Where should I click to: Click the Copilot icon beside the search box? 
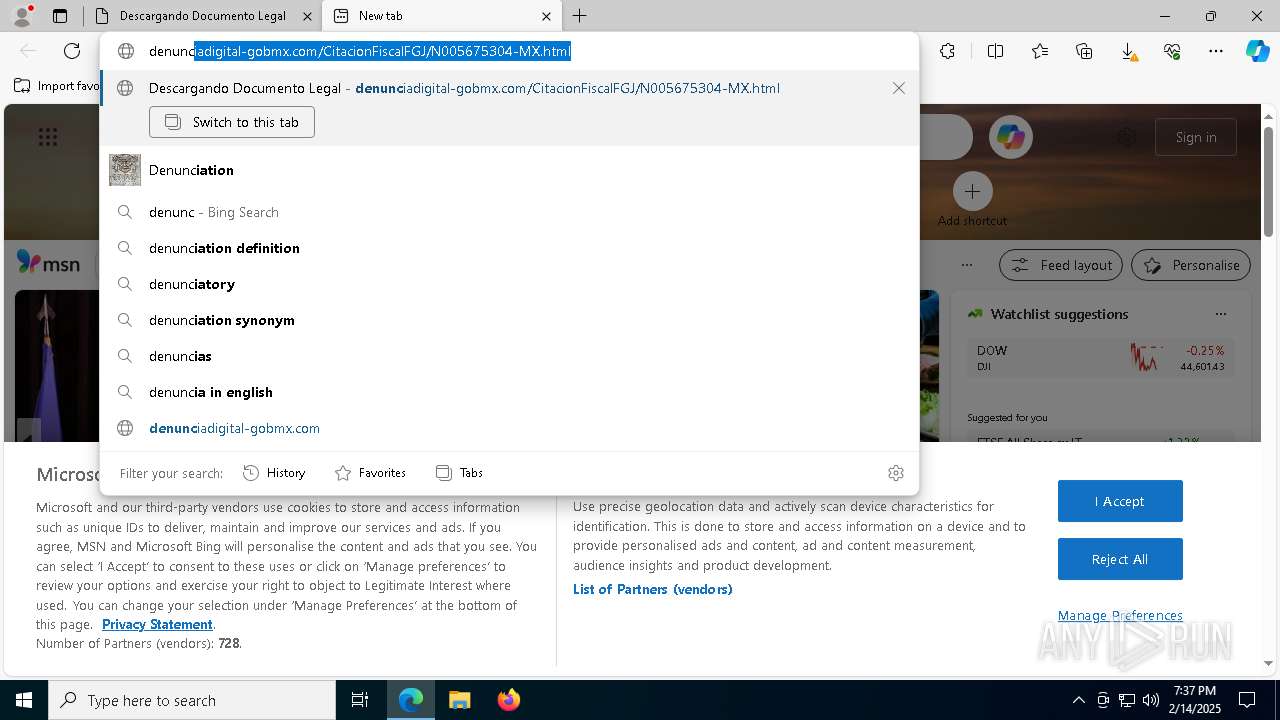pos(1010,137)
